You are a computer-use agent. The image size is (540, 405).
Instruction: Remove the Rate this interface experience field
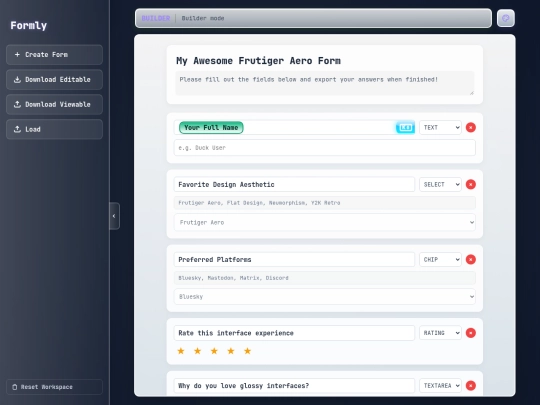(x=470, y=333)
